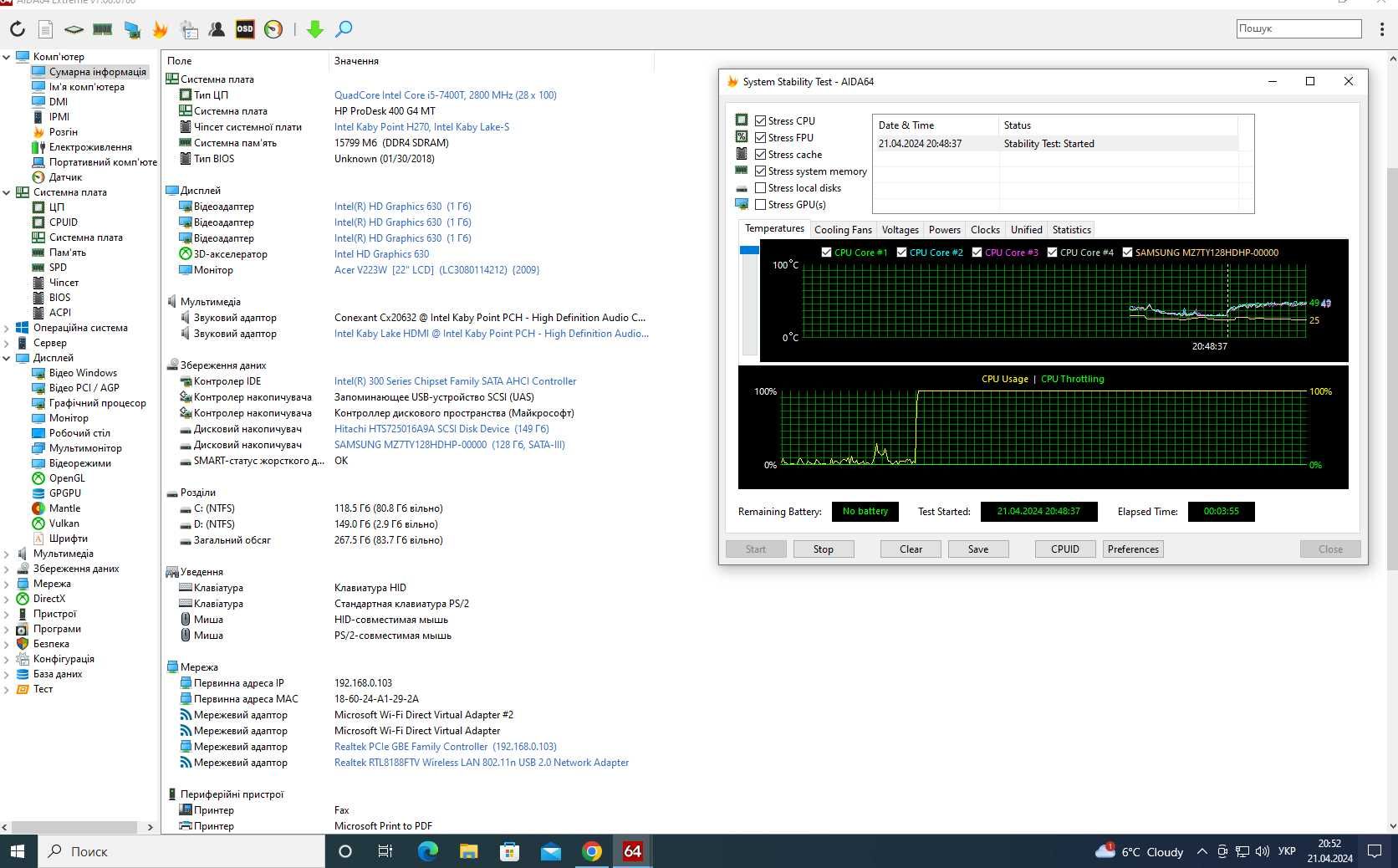Open Task View on the taskbar
Image resolution: width=1398 pixels, height=868 pixels.
coord(385,851)
